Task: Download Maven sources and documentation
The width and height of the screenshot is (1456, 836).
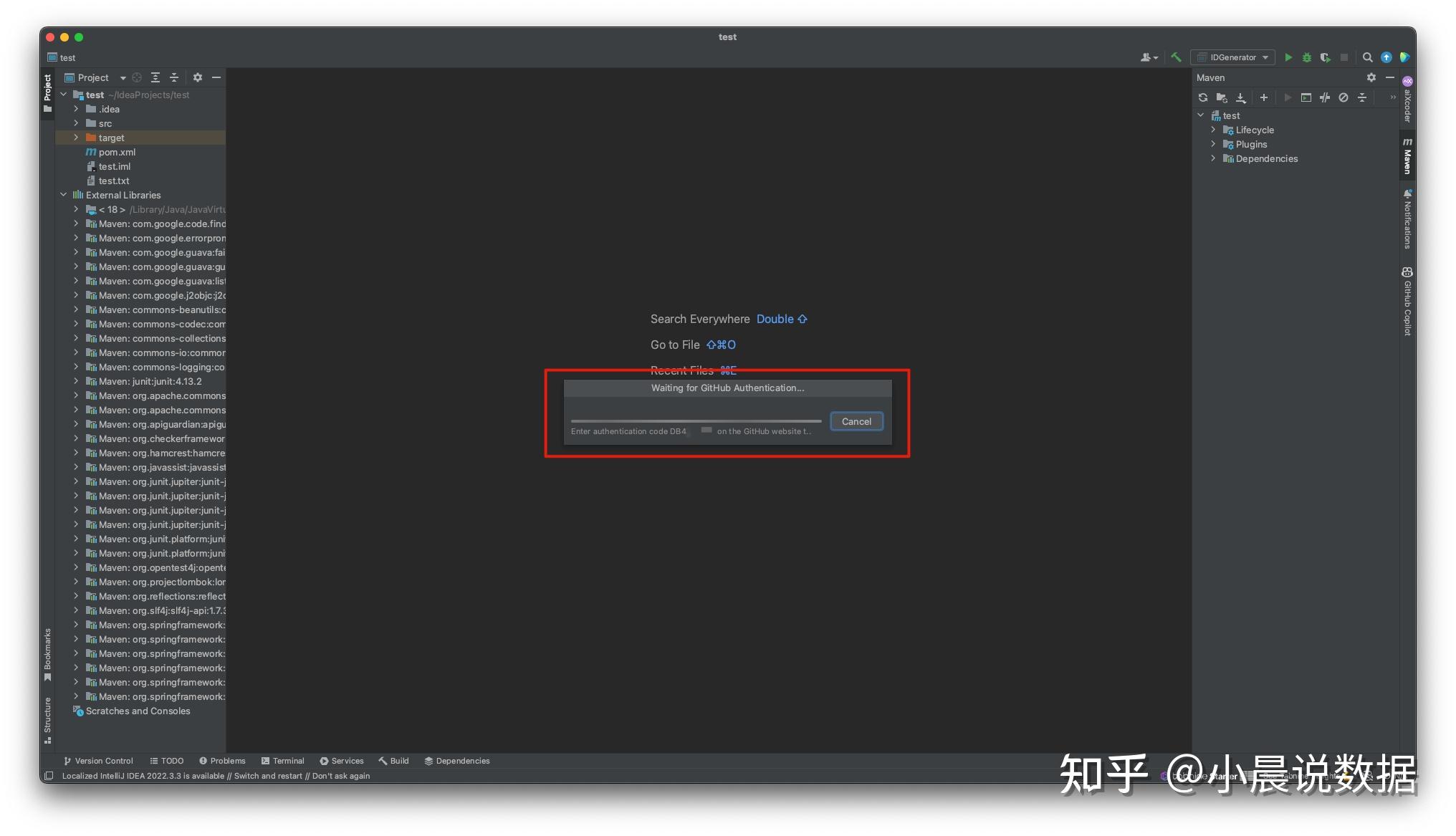Action: (1241, 97)
